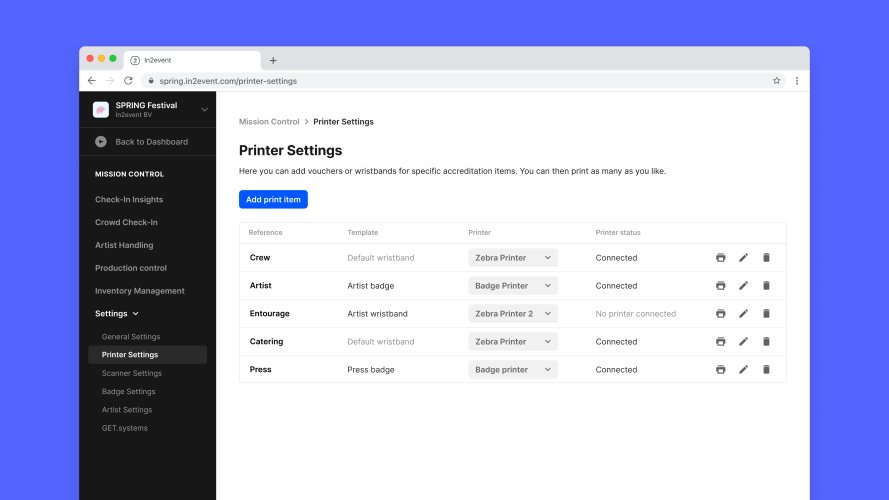Go to Artist Handling

(124, 245)
